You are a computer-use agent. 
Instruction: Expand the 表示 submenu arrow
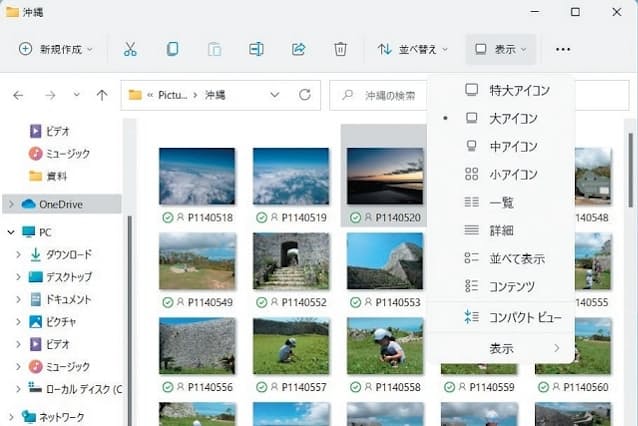pos(557,348)
